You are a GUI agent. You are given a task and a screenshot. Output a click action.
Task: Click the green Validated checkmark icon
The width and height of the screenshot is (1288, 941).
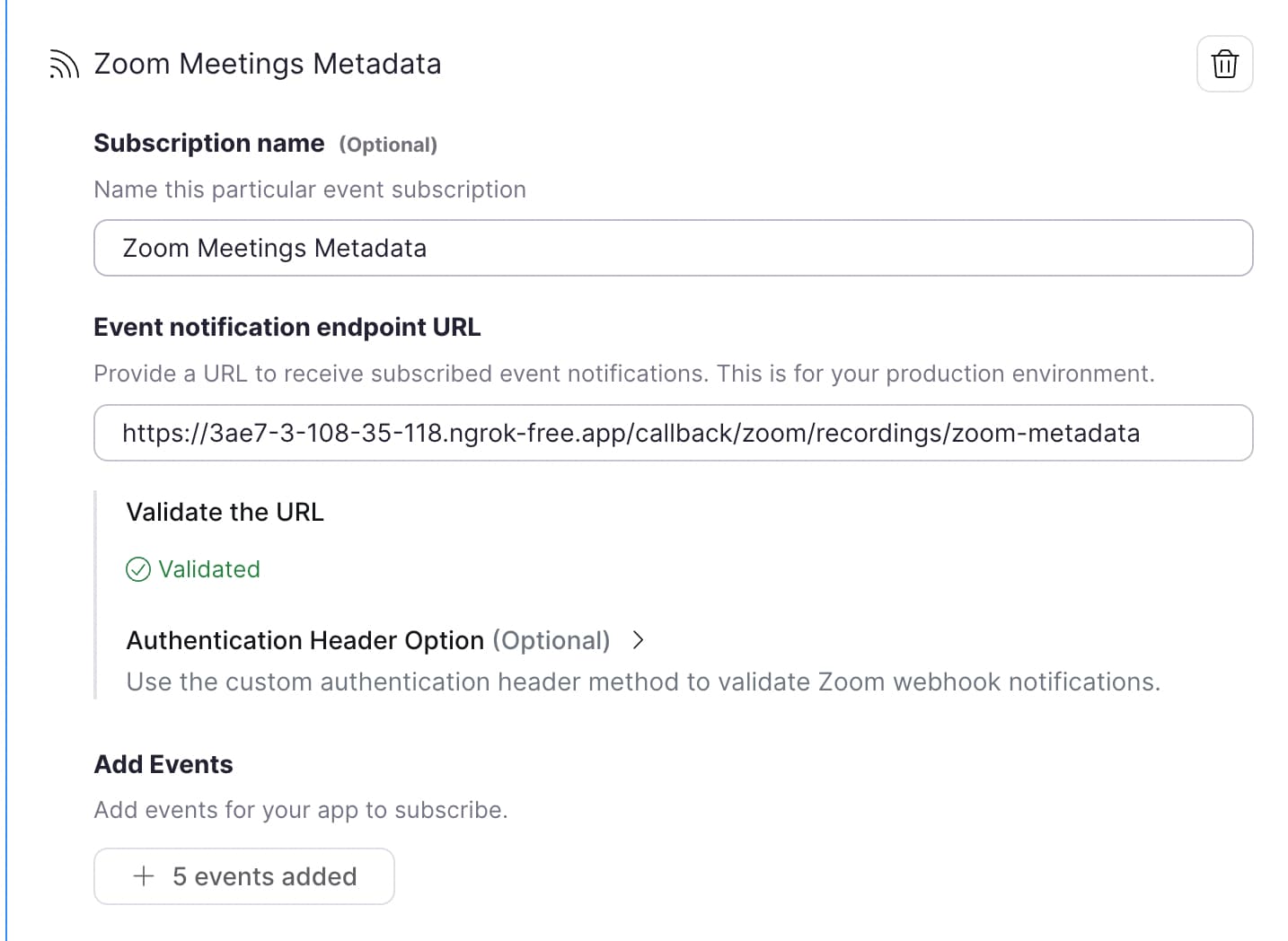point(138,569)
